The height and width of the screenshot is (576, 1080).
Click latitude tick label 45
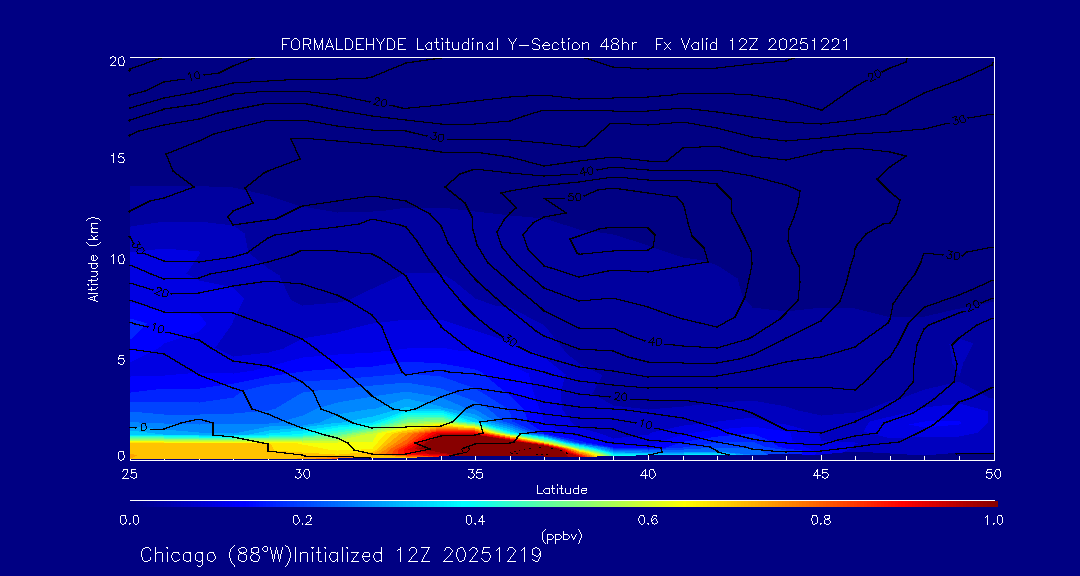[821, 473]
